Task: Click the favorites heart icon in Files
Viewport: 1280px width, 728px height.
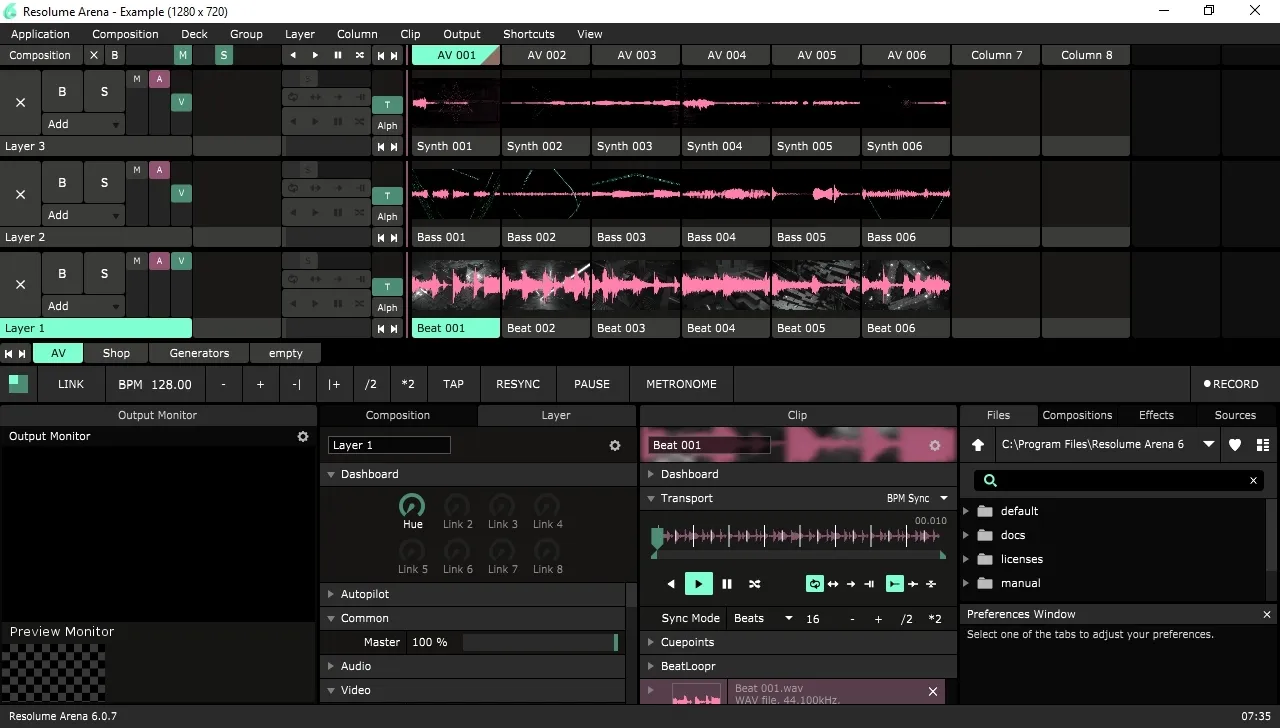Action: tap(1235, 445)
